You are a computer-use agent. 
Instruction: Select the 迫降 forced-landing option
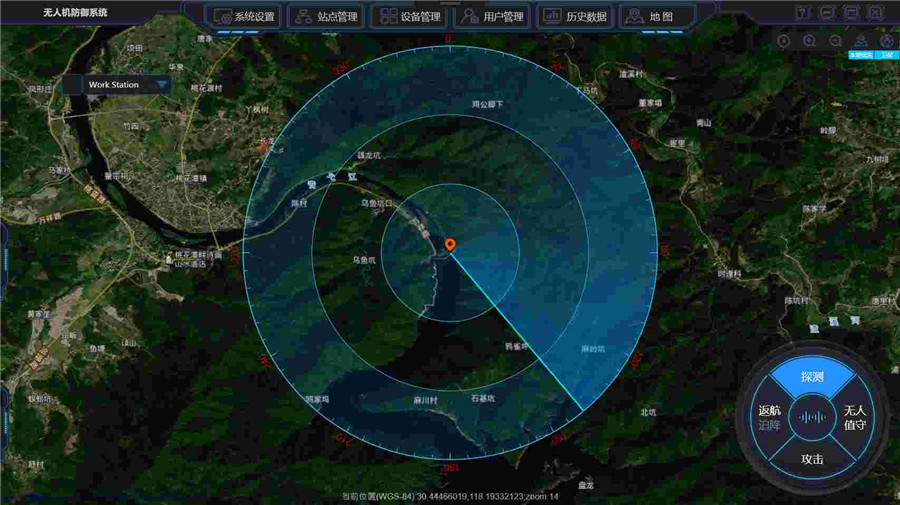[769, 426]
